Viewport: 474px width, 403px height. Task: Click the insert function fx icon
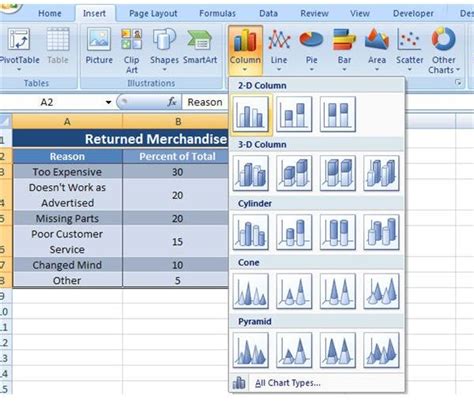(172, 102)
